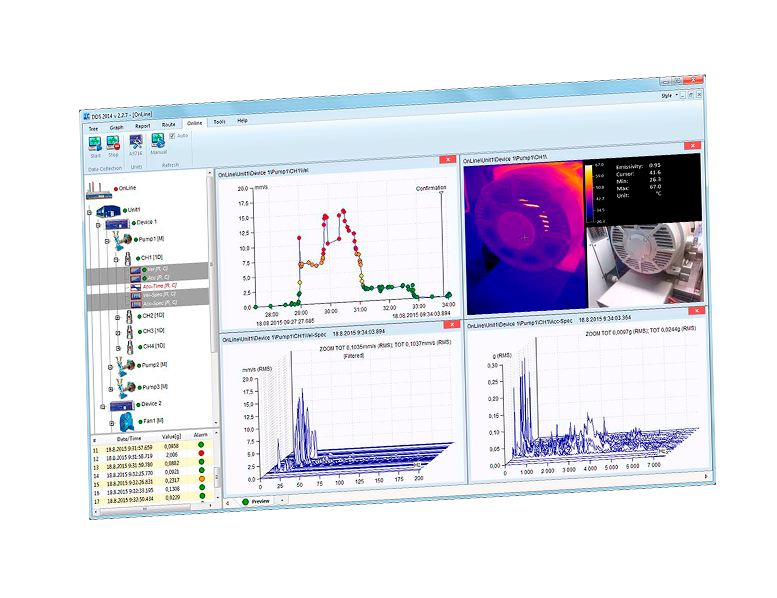Click the orange alarm dot in row 15
The width and height of the screenshot is (777, 598).
[202, 479]
